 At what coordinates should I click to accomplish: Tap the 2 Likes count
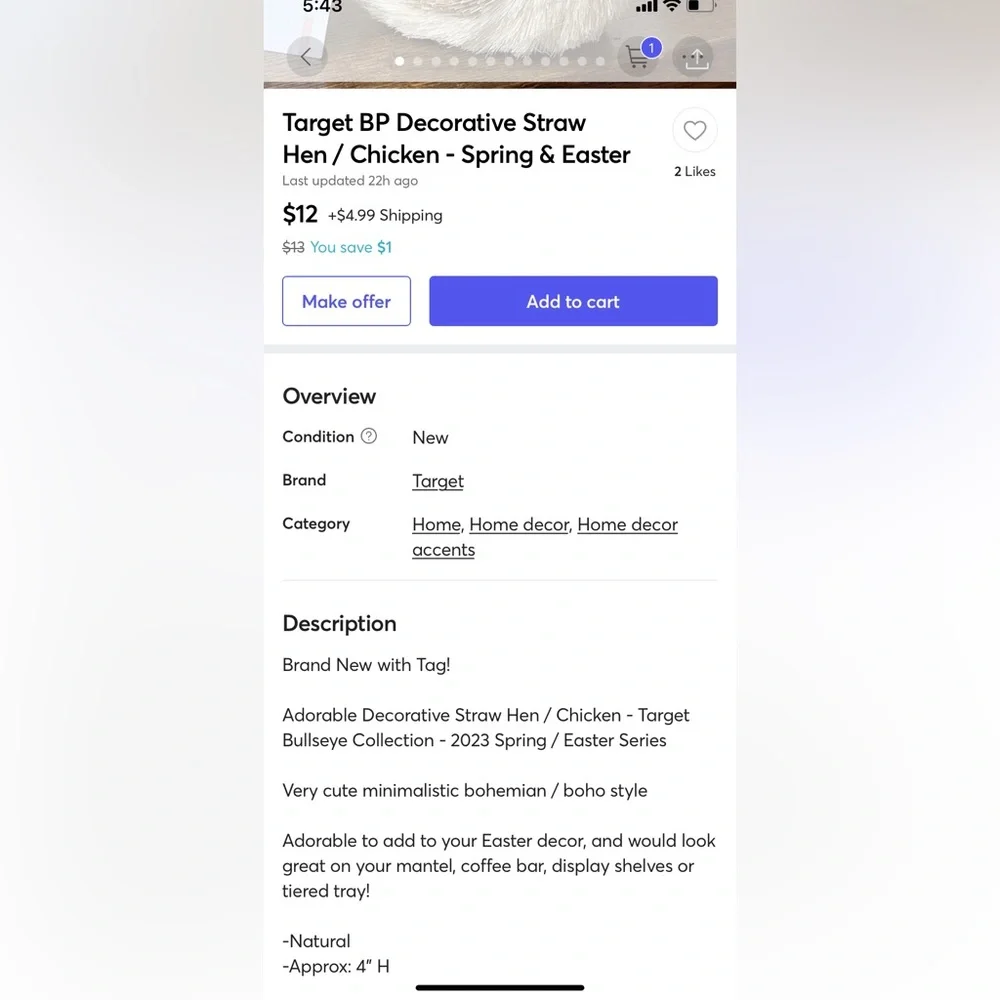pyautogui.click(x=695, y=172)
